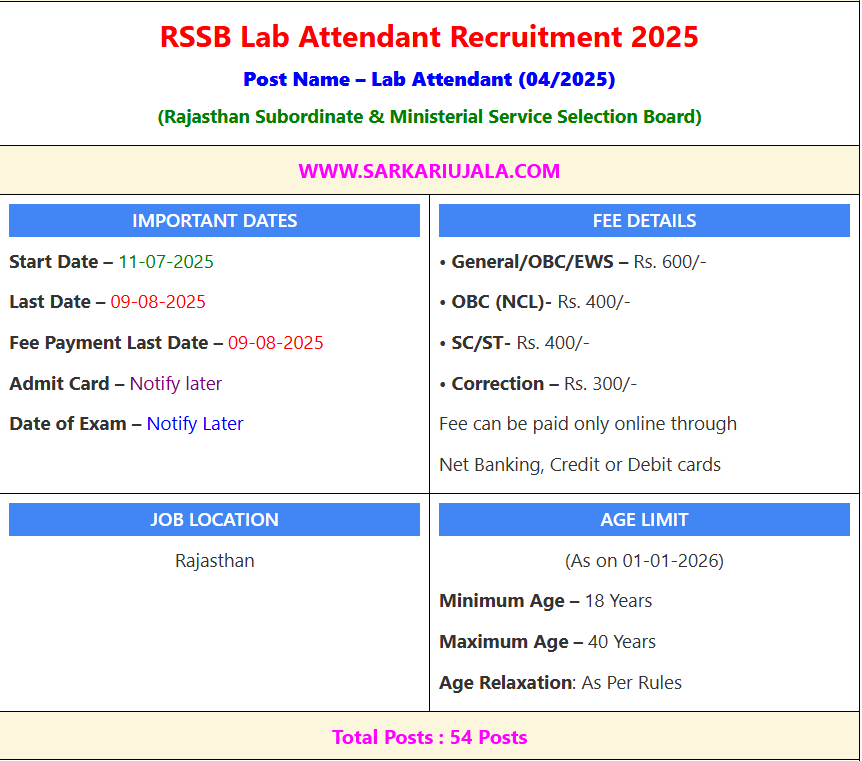The image size is (862, 761).
Task: Click the General/OBC/EWS fee line
Action: 573,262
